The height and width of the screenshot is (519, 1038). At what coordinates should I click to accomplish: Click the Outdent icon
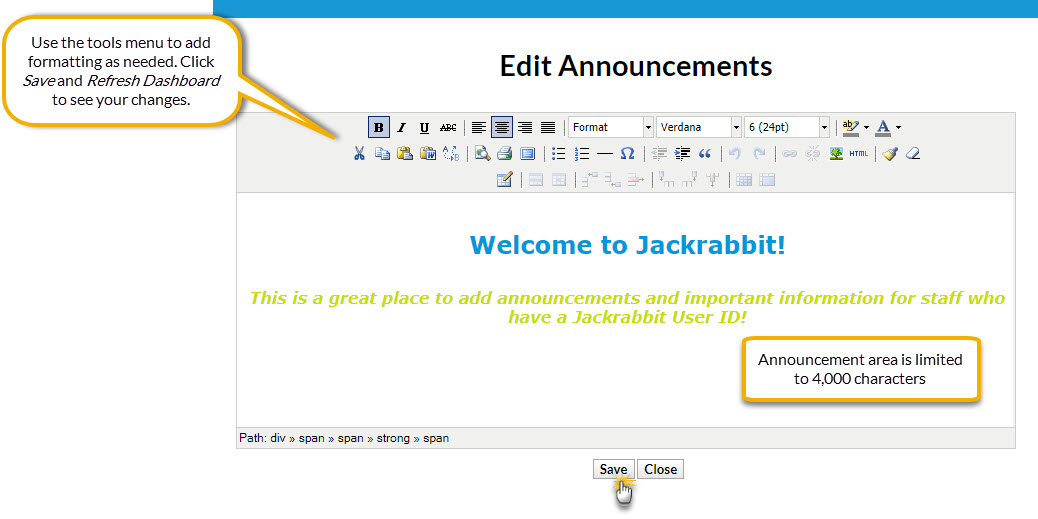click(x=659, y=154)
